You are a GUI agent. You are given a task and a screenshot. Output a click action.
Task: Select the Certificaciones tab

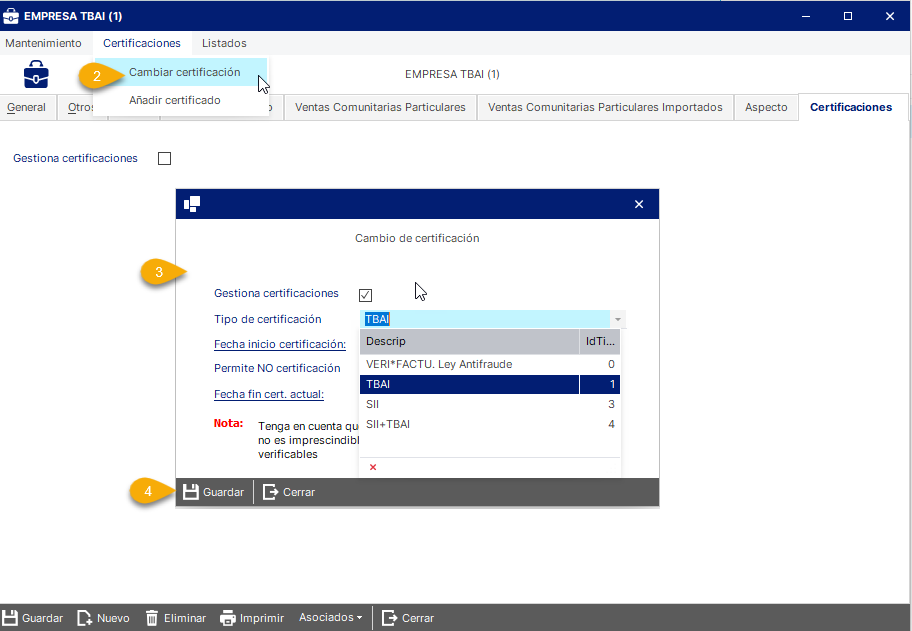pyautogui.click(x=851, y=107)
